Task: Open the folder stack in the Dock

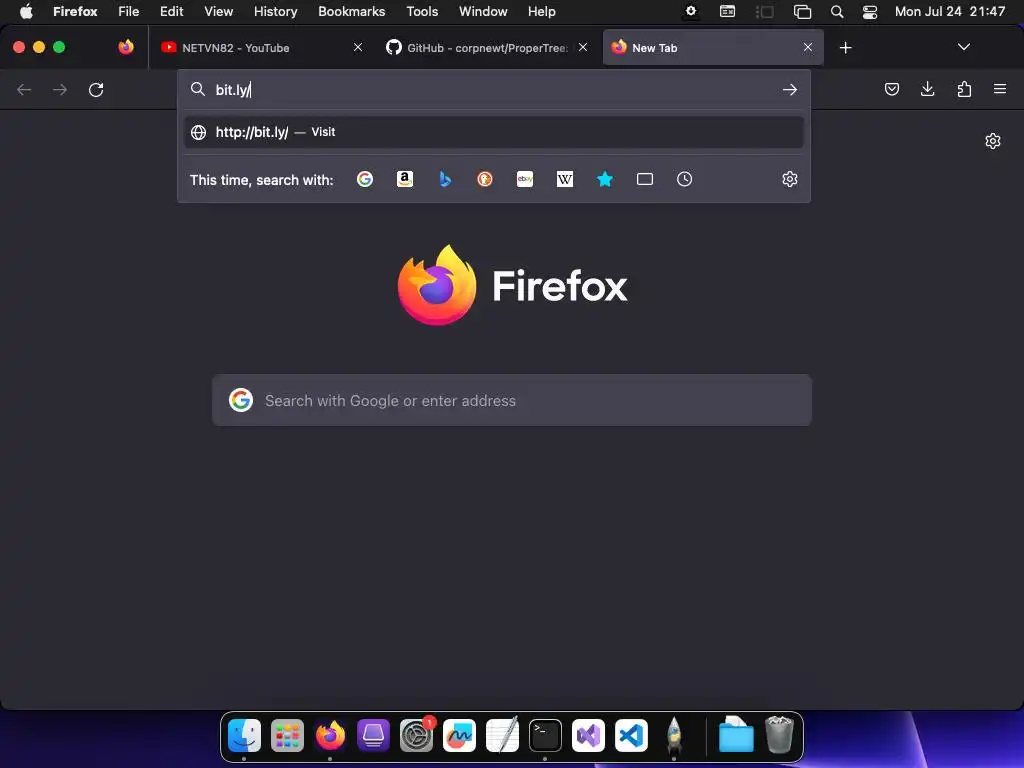Action: (x=736, y=735)
